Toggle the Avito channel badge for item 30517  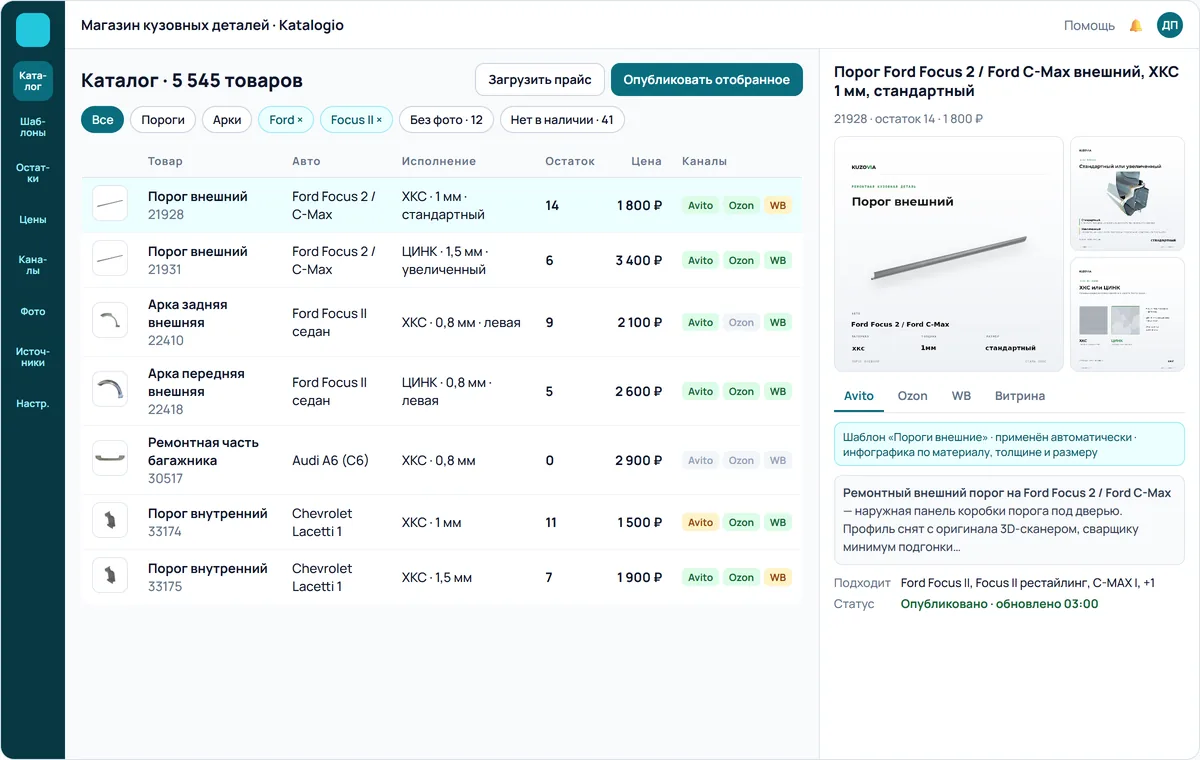click(x=701, y=460)
